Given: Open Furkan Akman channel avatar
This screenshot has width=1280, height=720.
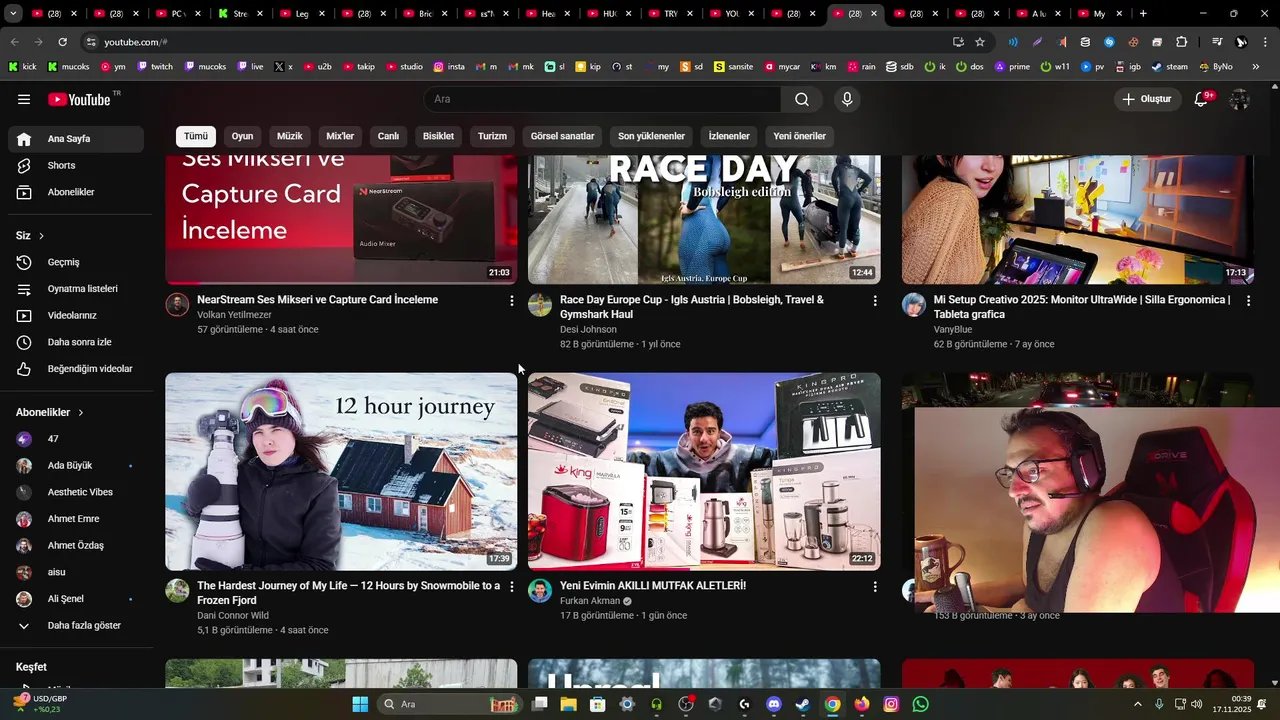Looking at the screenshot, I should [x=540, y=591].
